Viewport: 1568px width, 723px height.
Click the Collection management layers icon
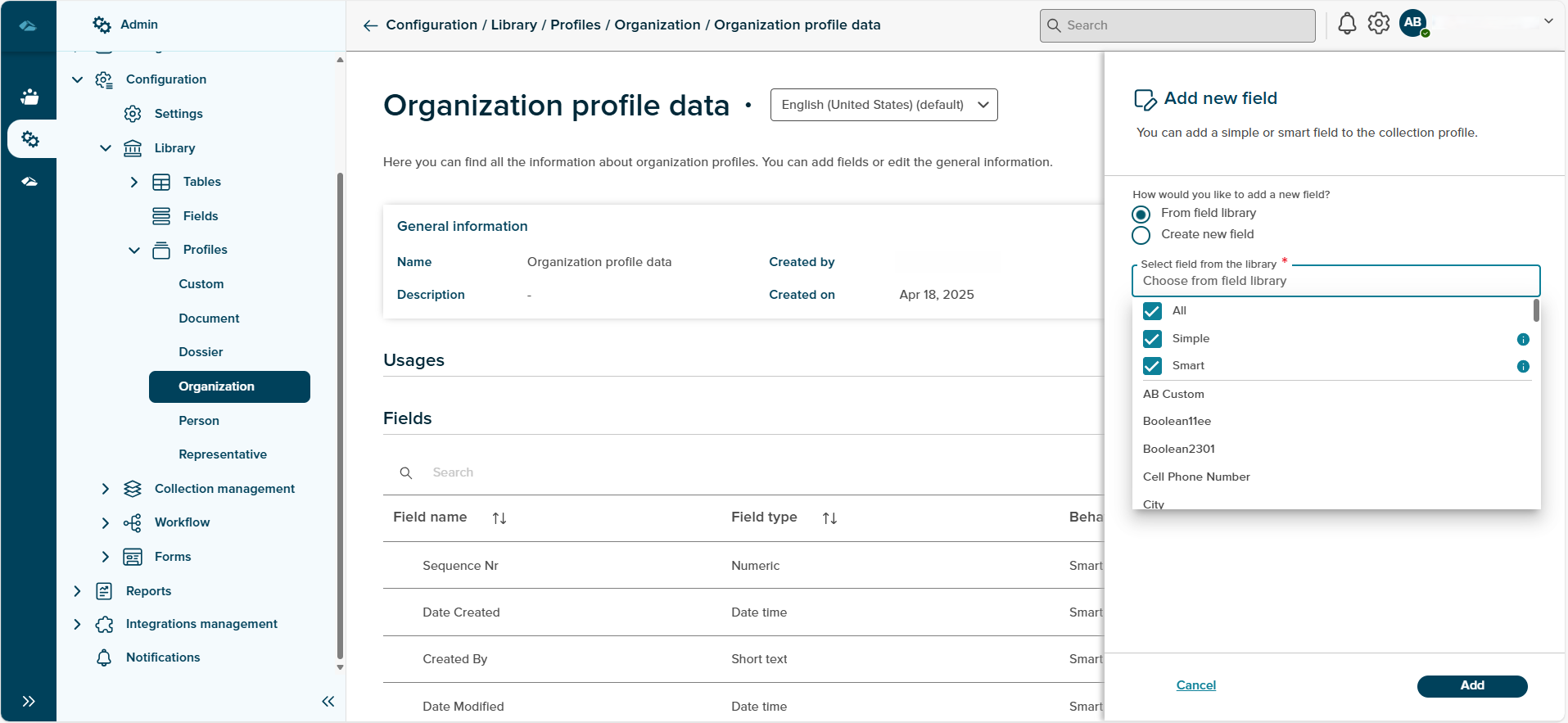[133, 489]
